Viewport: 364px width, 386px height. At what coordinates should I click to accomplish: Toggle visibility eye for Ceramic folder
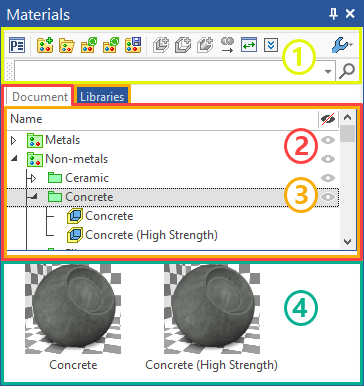click(328, 178)
